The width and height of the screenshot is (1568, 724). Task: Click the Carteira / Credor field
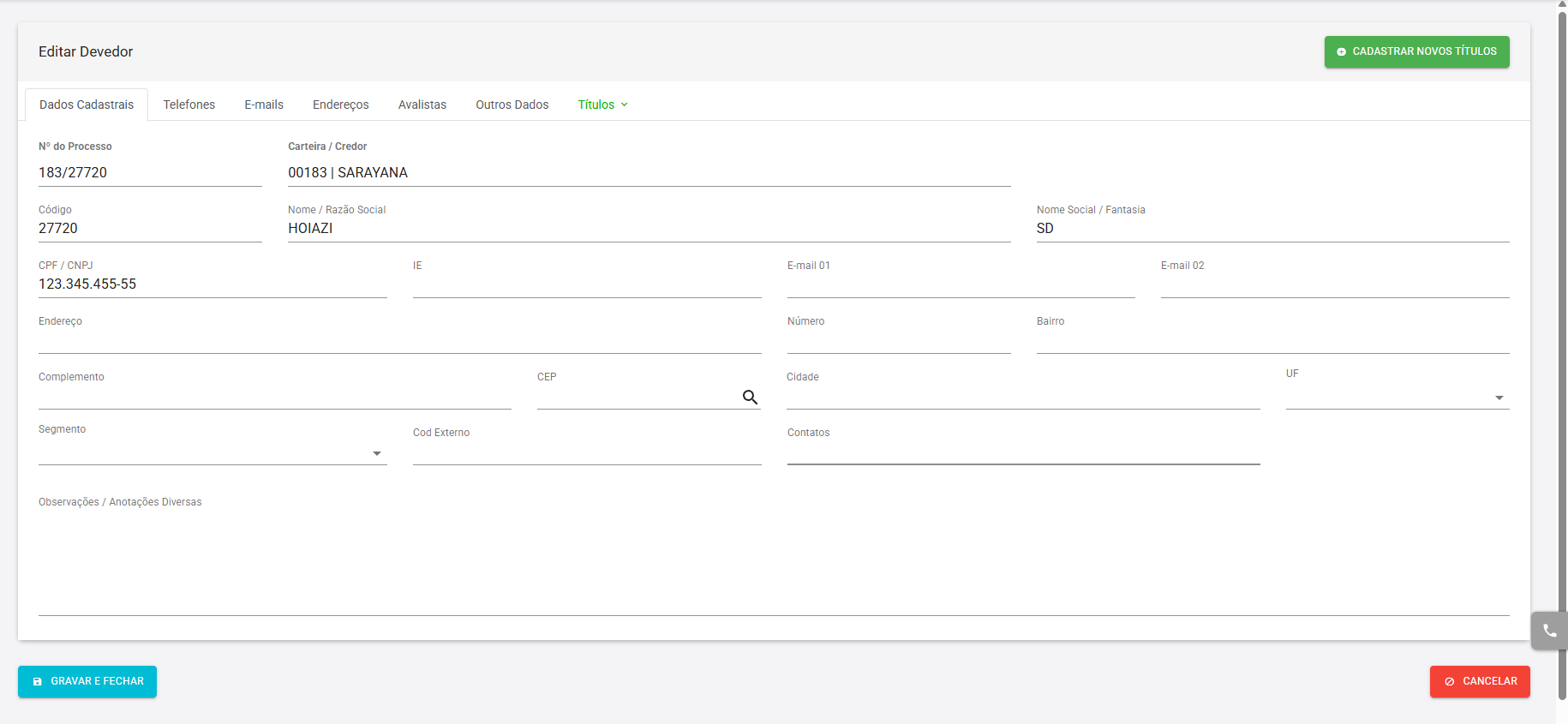(649, 172)
